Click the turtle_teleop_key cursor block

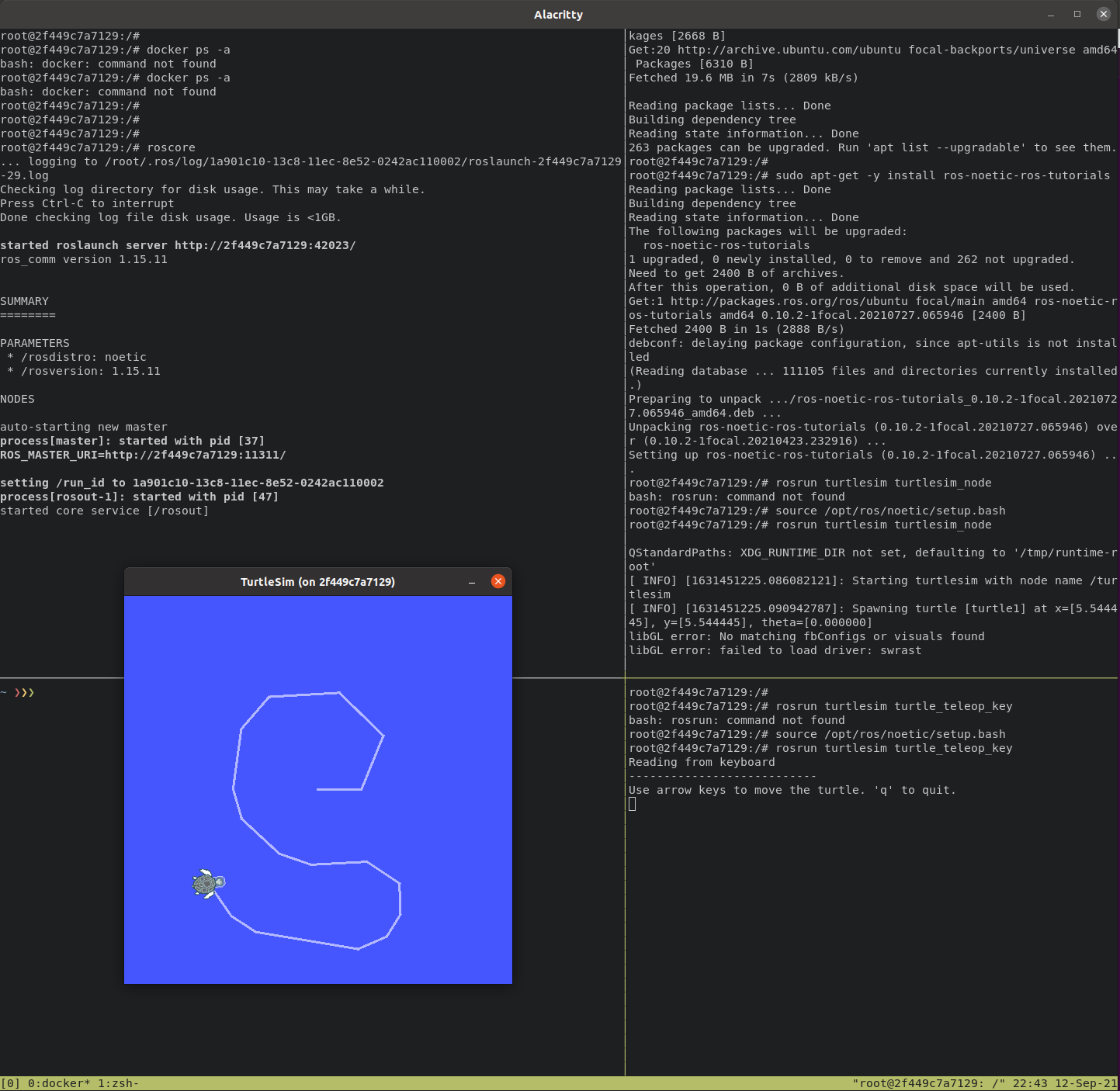[633, 804]
